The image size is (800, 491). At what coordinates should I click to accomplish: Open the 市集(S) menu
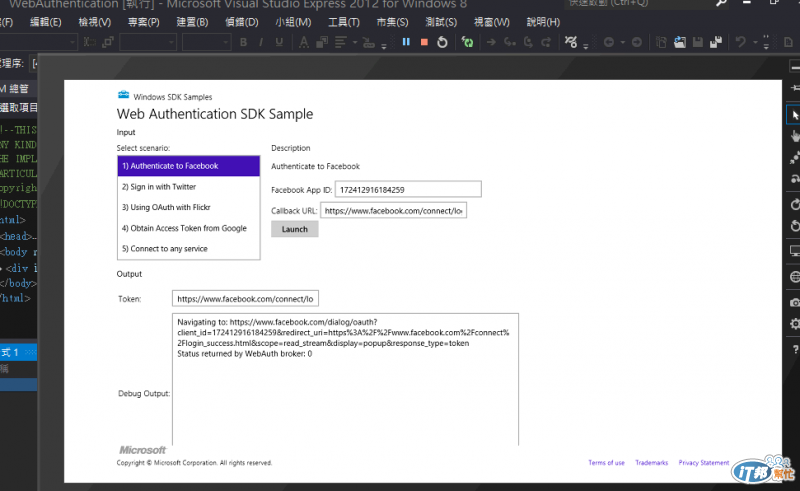(x=392, y=22)
